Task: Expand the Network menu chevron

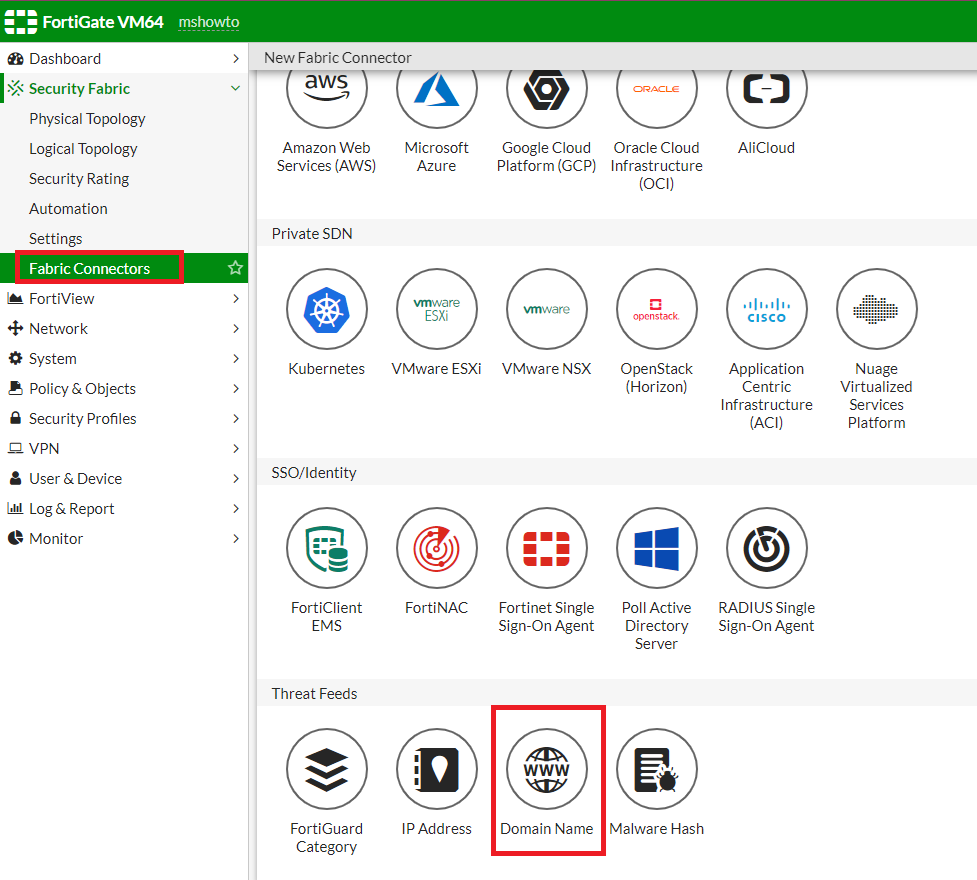Action: click(x=236, y=328)
